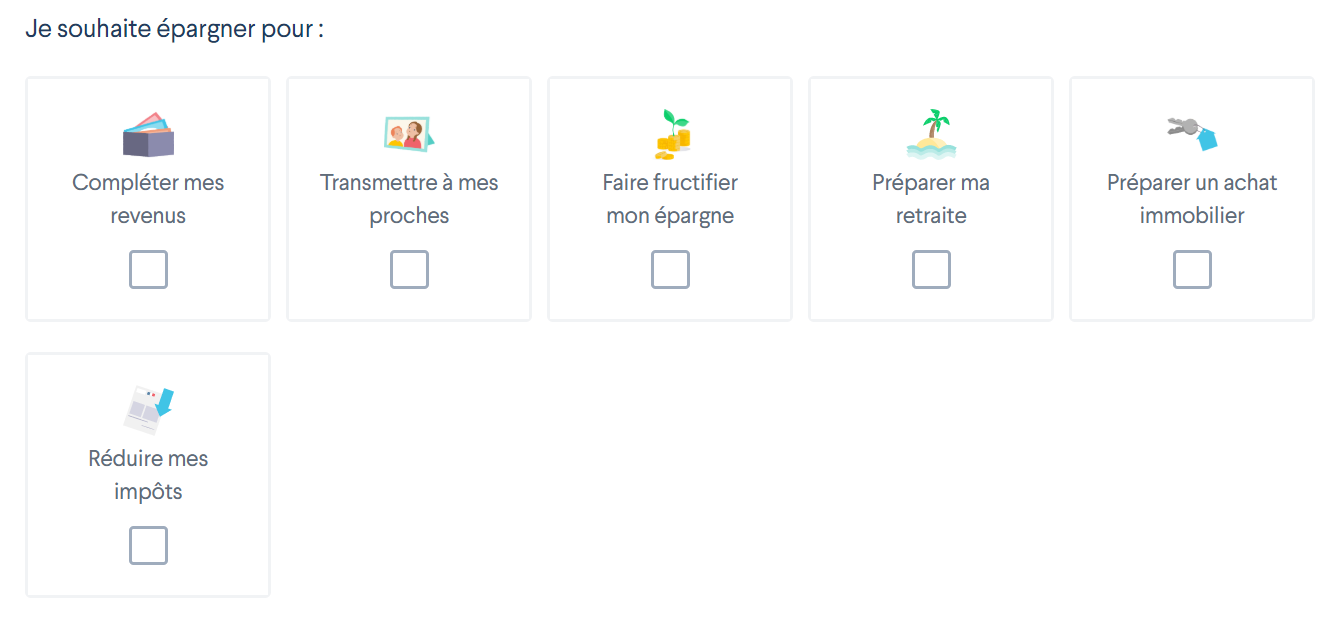Check the Compléter mes revenus checkbox

148,270
